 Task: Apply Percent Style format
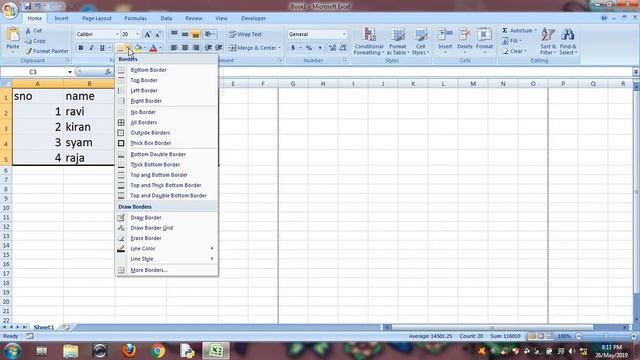coord(309,48)
